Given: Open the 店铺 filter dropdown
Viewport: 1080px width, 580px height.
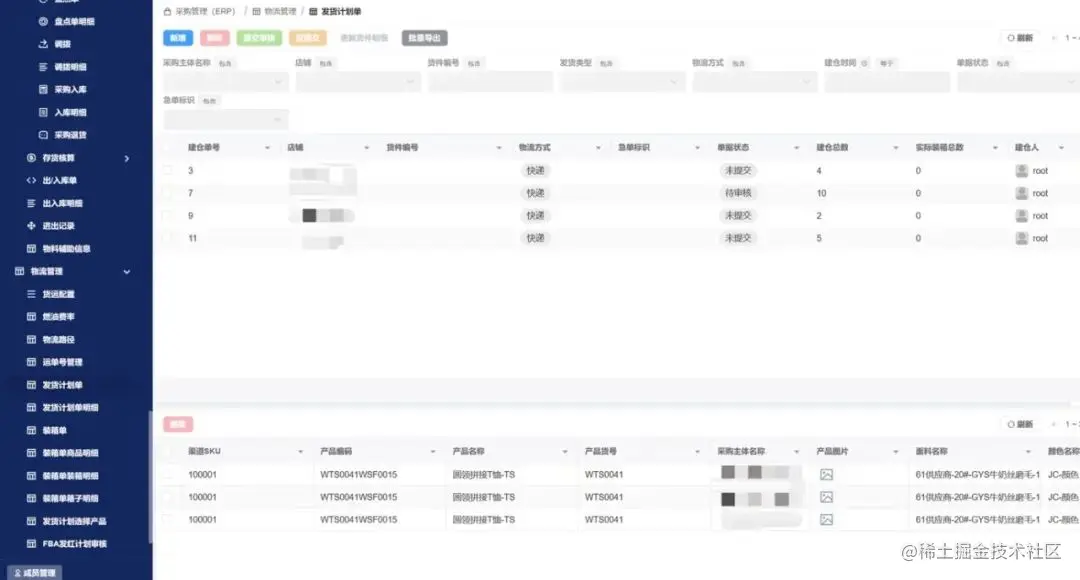Looking at the screenshot, I should 358,82.
